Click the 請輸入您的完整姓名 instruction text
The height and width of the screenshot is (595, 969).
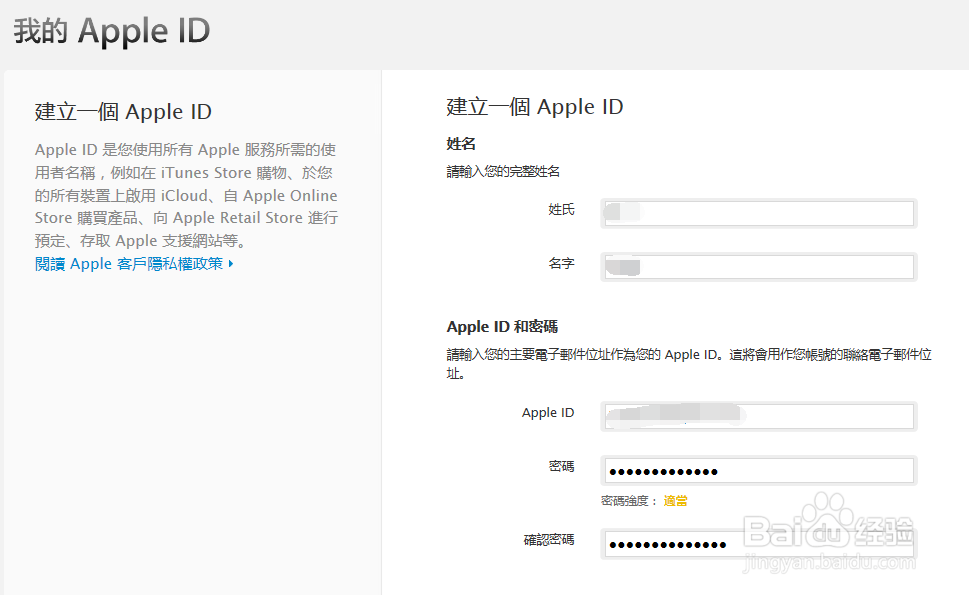503,172
